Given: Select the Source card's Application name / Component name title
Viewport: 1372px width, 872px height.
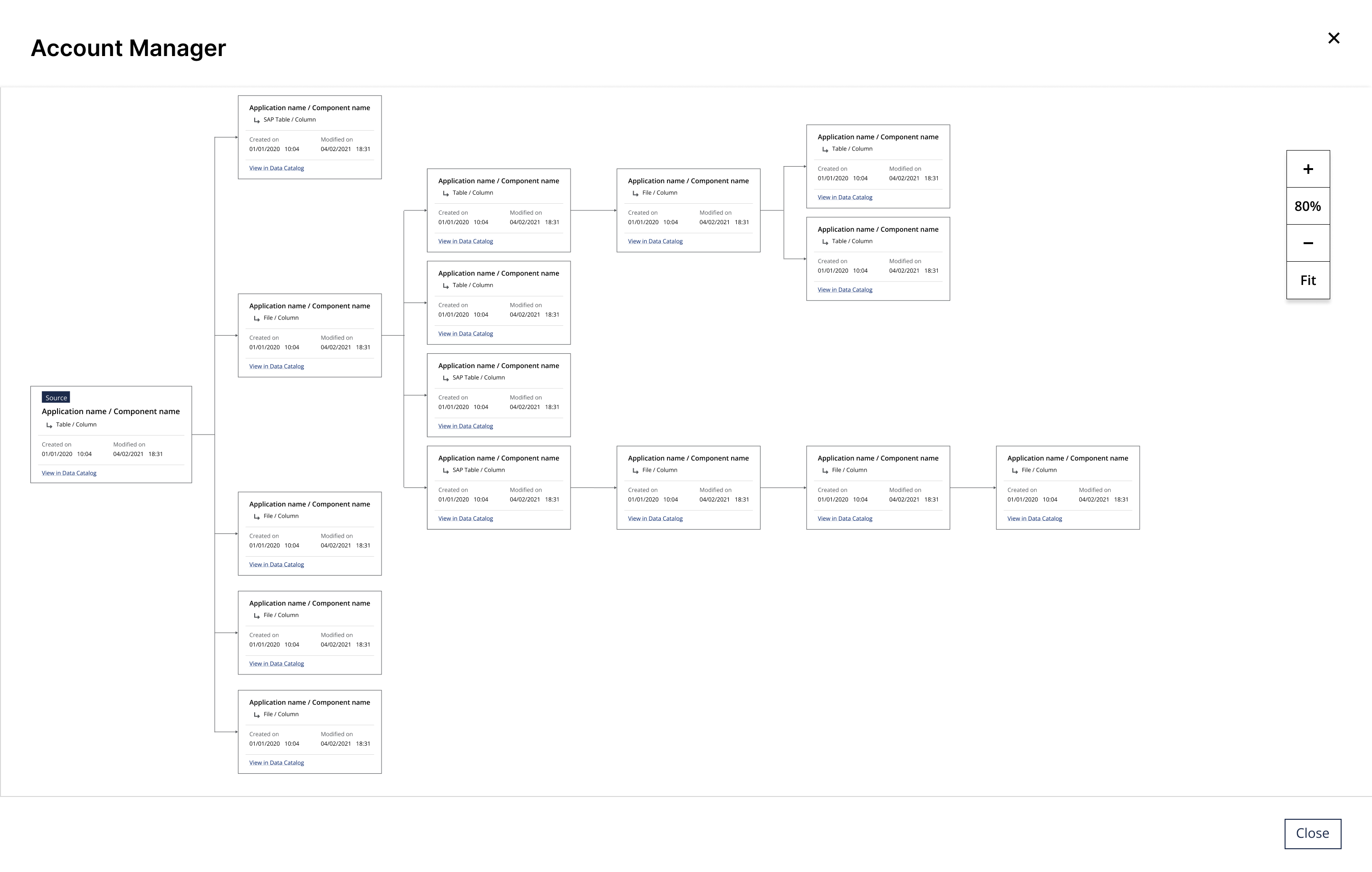Looking at the screenshot, I should click(111, 411).
